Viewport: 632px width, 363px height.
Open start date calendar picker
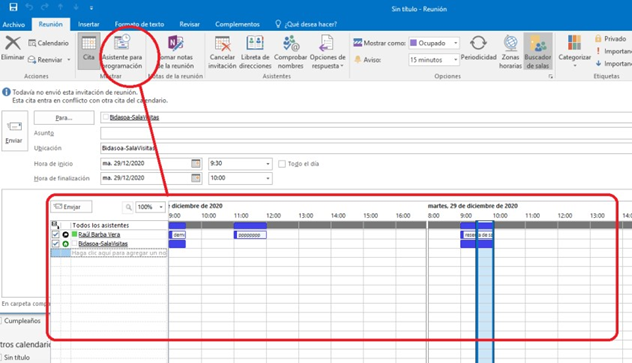195,163
